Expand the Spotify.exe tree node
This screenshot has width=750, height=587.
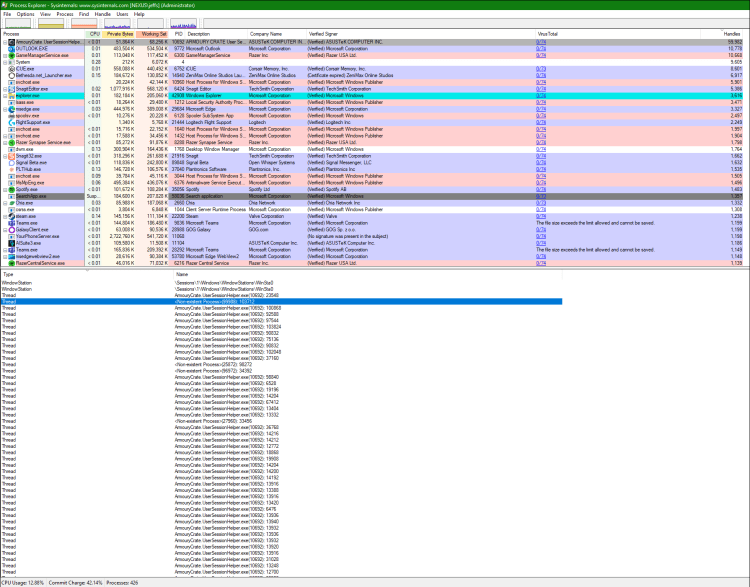point(5,189)
